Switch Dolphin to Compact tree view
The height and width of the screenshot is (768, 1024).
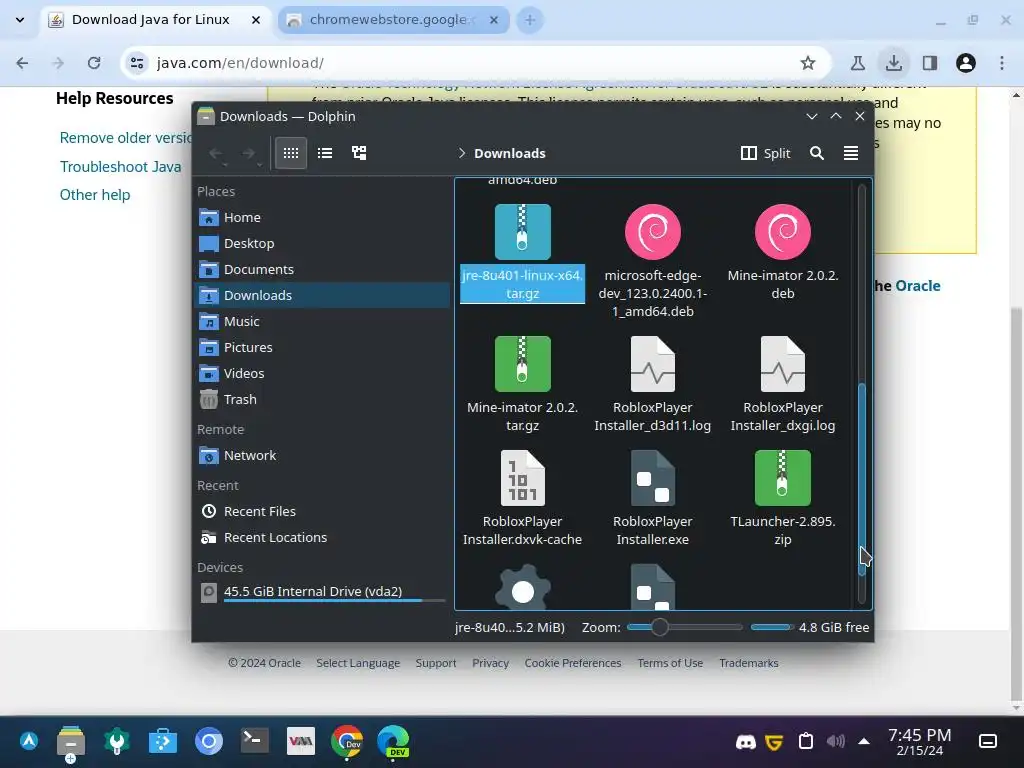click(359, 153)
